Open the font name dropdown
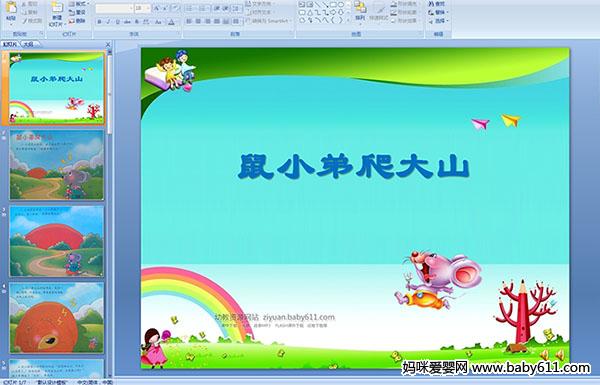The width and height of the screenshot is (600, 385). (x=114, y=8)
